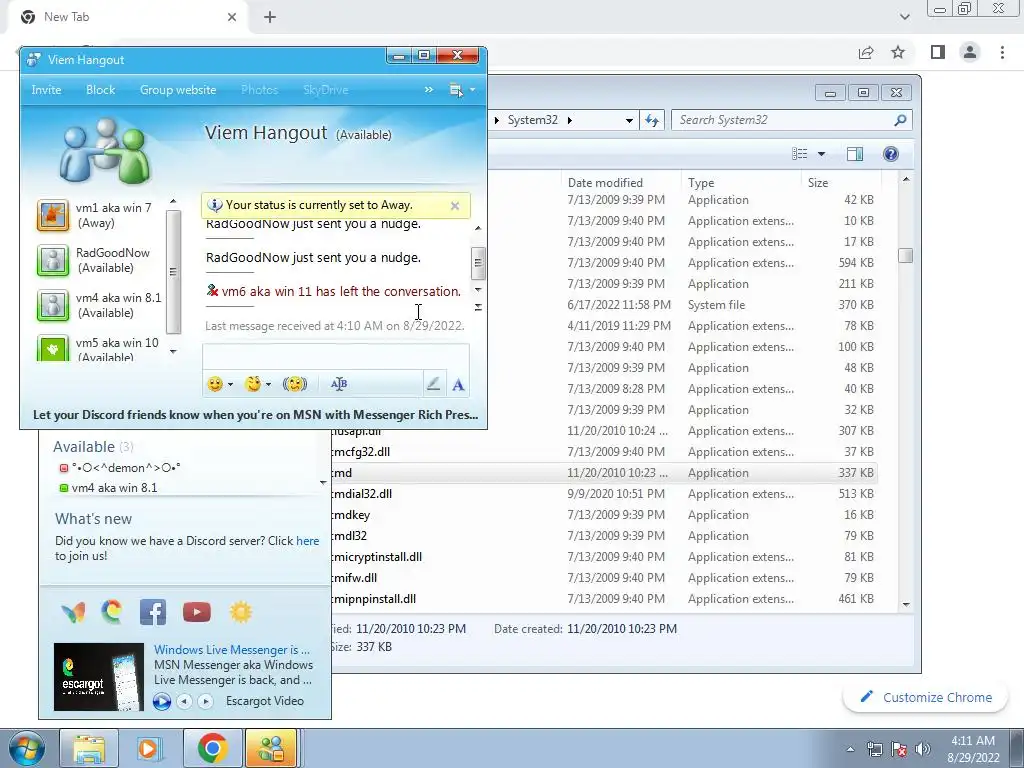Click the info icon on Away status notice
Image resolution: width=1024 pixels, height=768 pixels.
[214, 205]
